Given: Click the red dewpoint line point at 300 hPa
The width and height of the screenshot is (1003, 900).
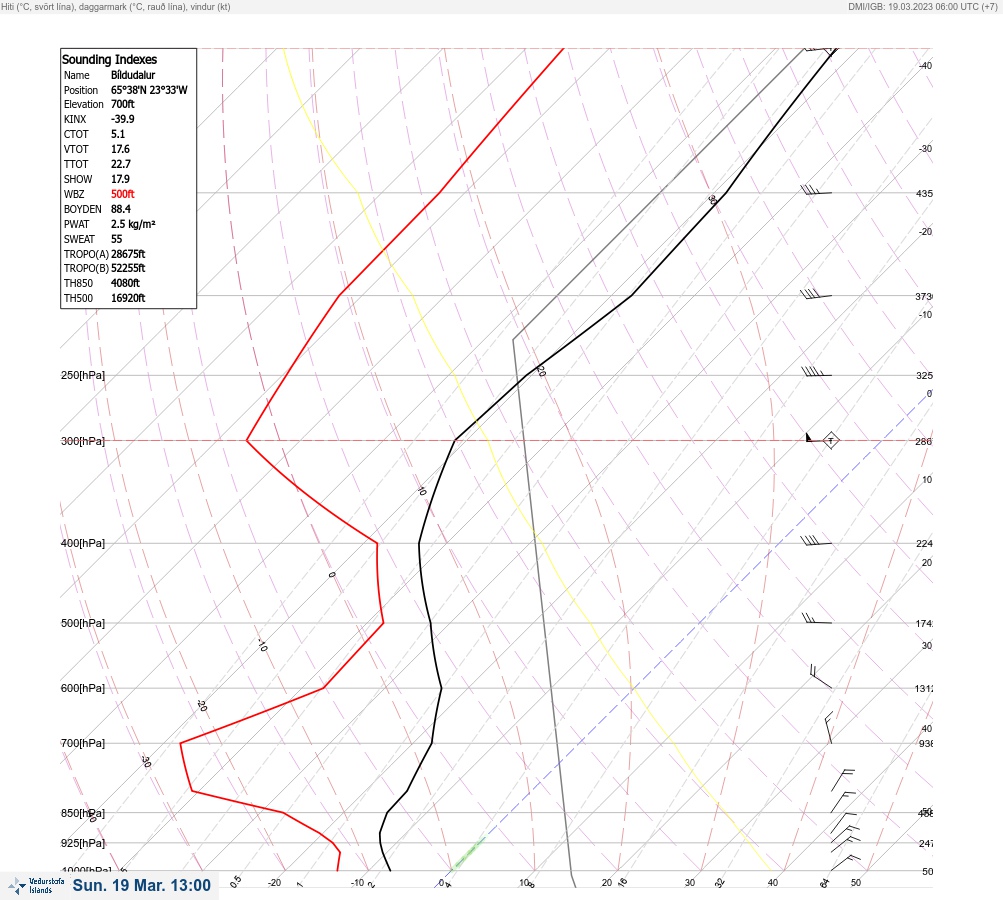Looking at the screenshot, I should (247, 440).
